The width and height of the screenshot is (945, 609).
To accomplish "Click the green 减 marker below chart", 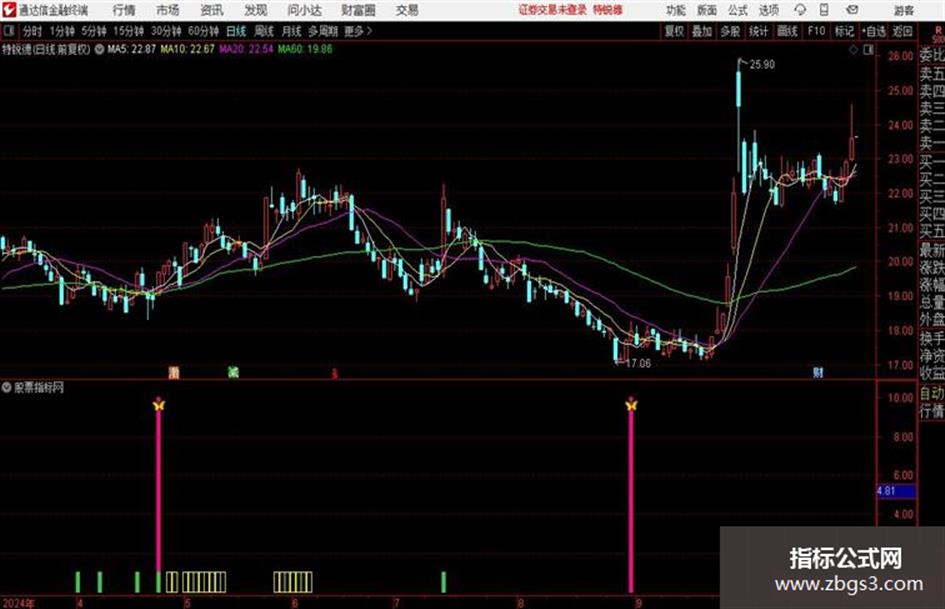I will [x=233, y=372].
